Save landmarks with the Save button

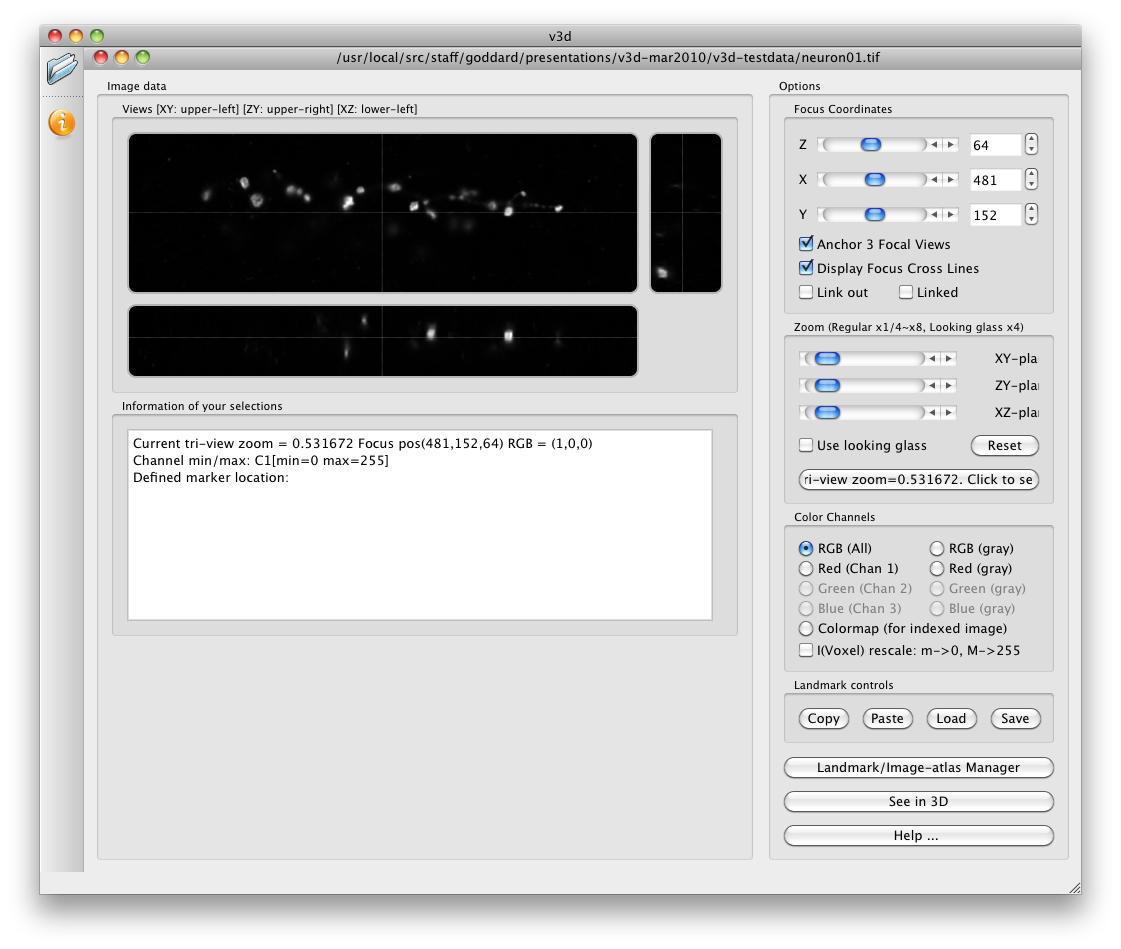point(1015,718)
